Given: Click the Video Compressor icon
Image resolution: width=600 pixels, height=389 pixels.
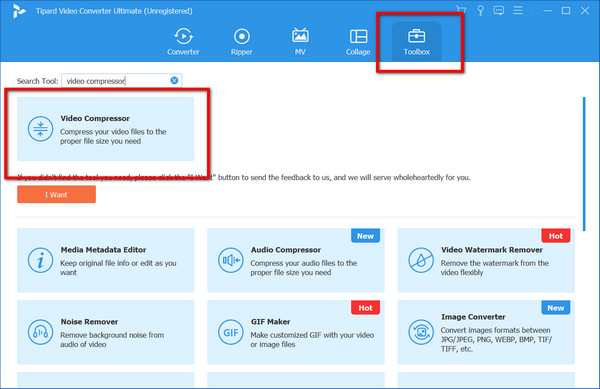Looking at the screenshot, I should tap(40, 129).
